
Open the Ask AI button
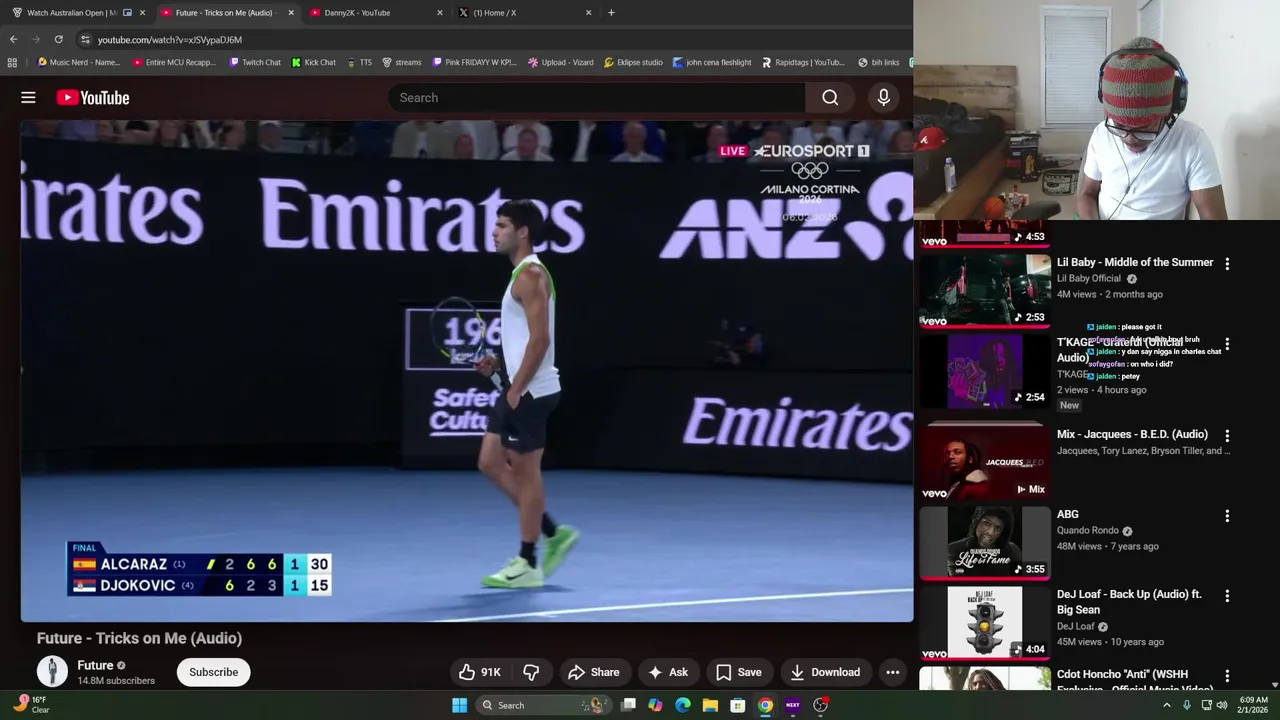coord(668,672)
